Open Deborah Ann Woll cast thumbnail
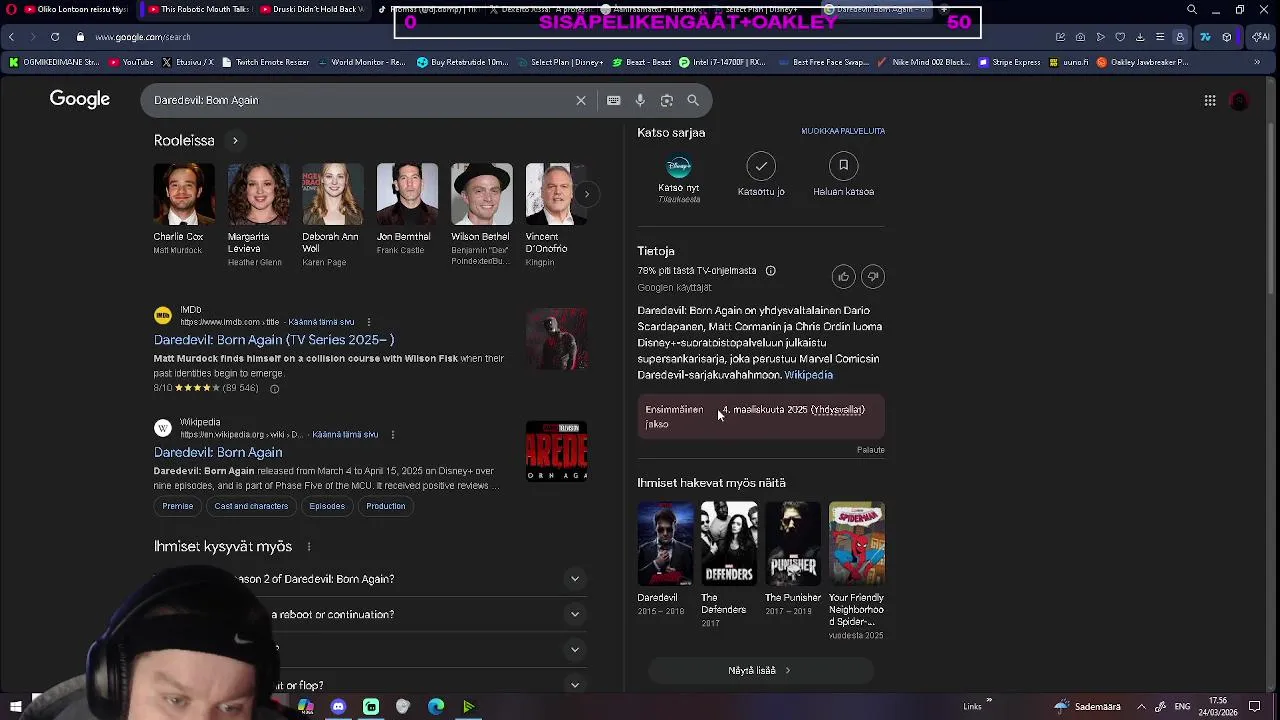This screenshot has height=720, width=1280. (333, 194)
